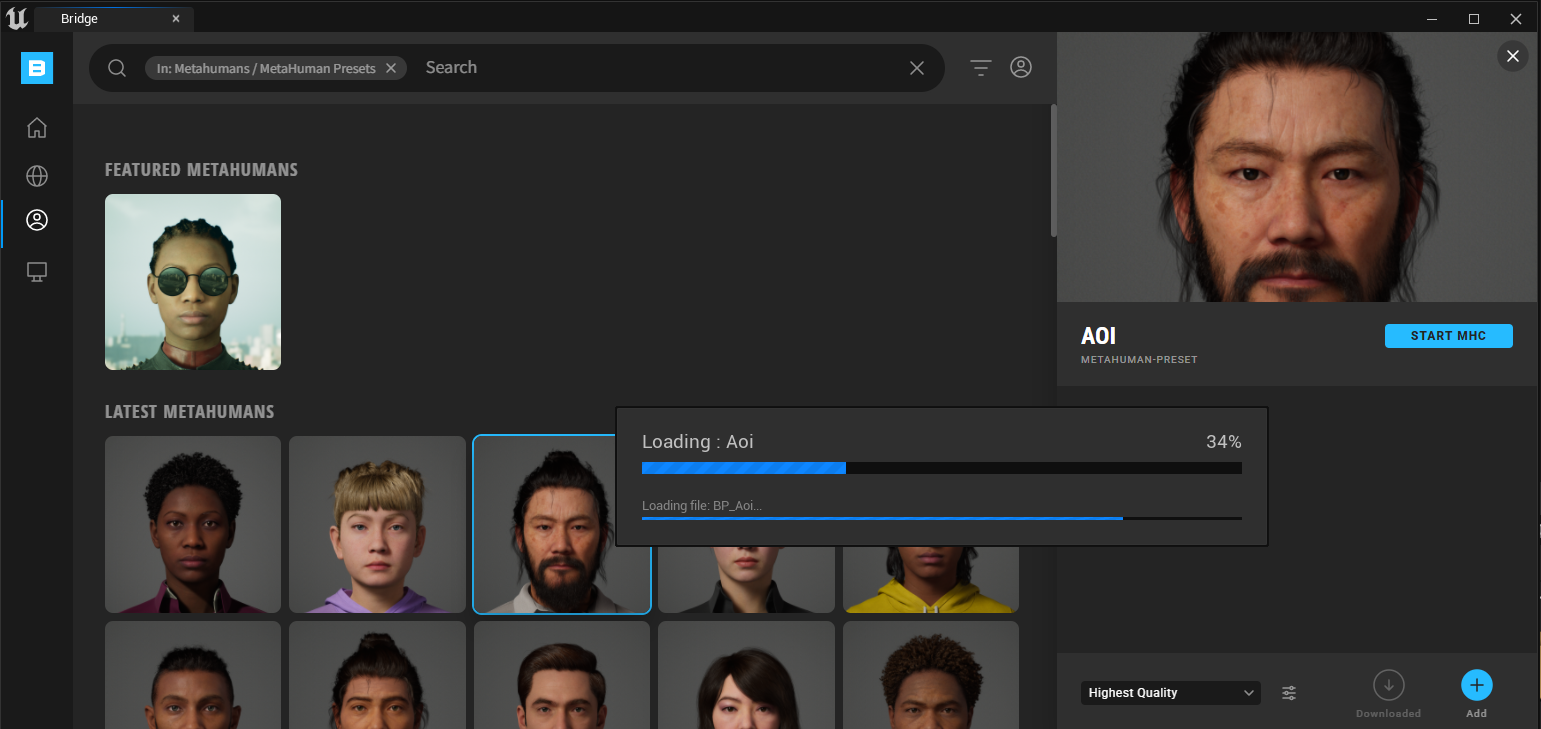Remove the MetaHuman Presets filter chip
This screenshot has width=1541, height=729.
(391, 68)
